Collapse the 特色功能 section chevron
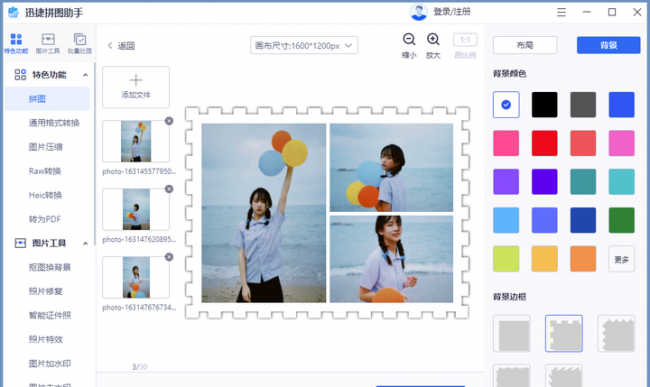The height and width of the screenshot is (387, 650). [x=85, y=75]
